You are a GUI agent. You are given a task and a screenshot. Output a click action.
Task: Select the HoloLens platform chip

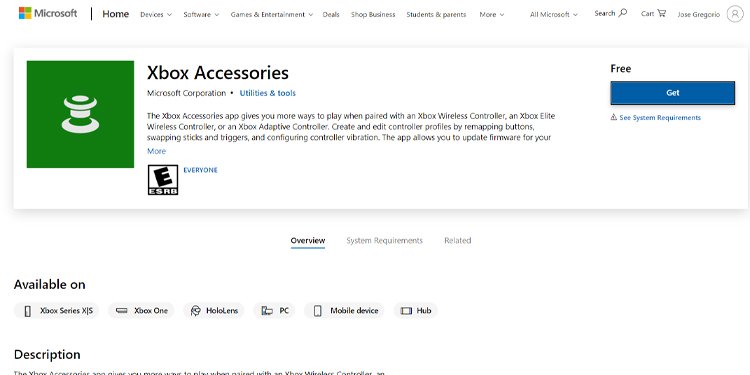click(214, 311)
